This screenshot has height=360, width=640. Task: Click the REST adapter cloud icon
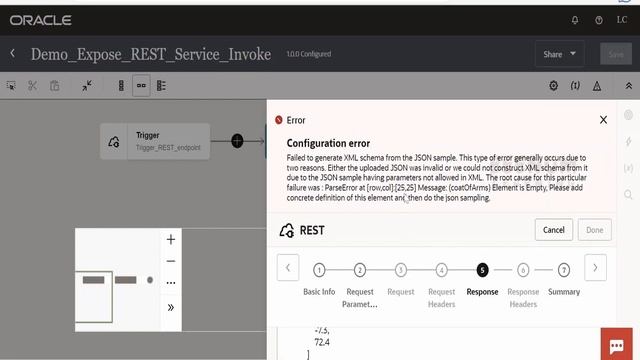[x=287, y=231]
